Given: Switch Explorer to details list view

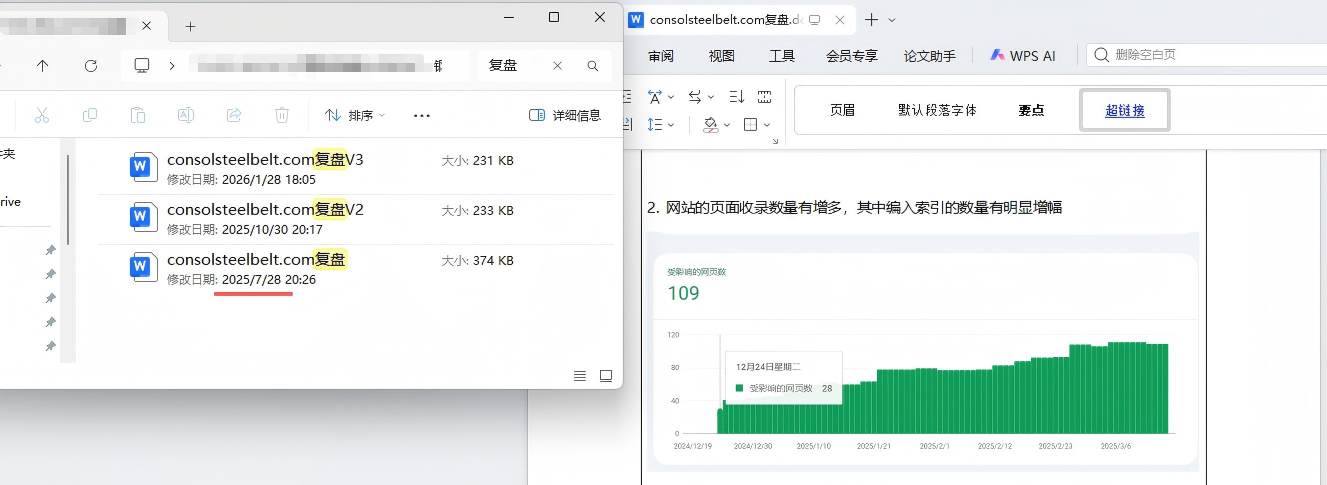Looking at the screenshot, I should click(x=580, y=376).
